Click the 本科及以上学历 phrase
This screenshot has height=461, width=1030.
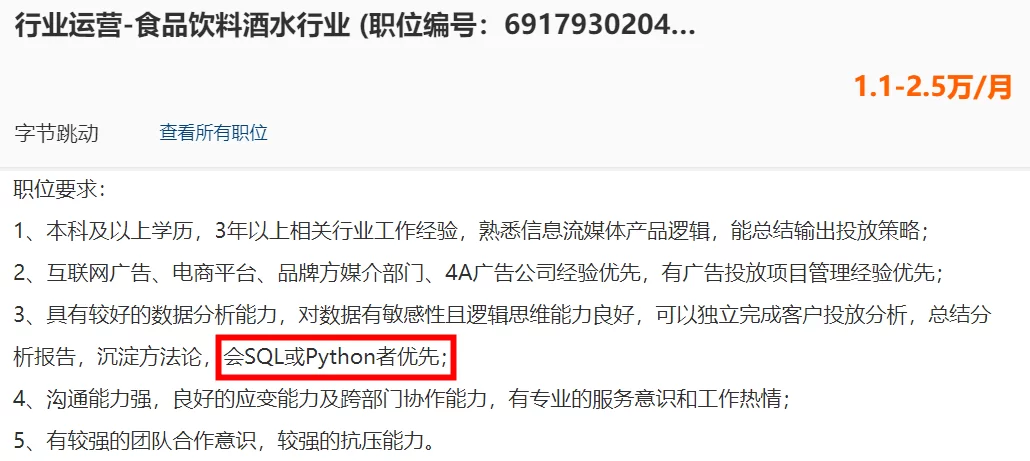(120, 232)
